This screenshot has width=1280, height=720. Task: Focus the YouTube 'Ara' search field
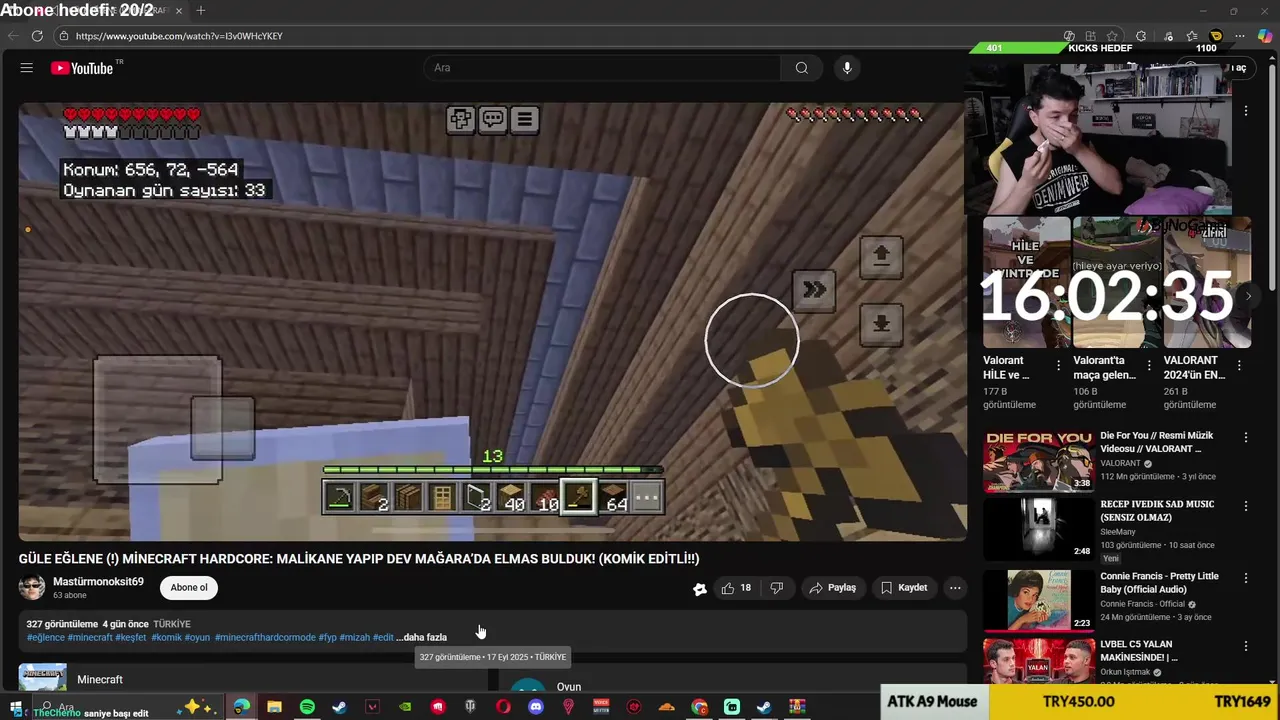[603, 68]
